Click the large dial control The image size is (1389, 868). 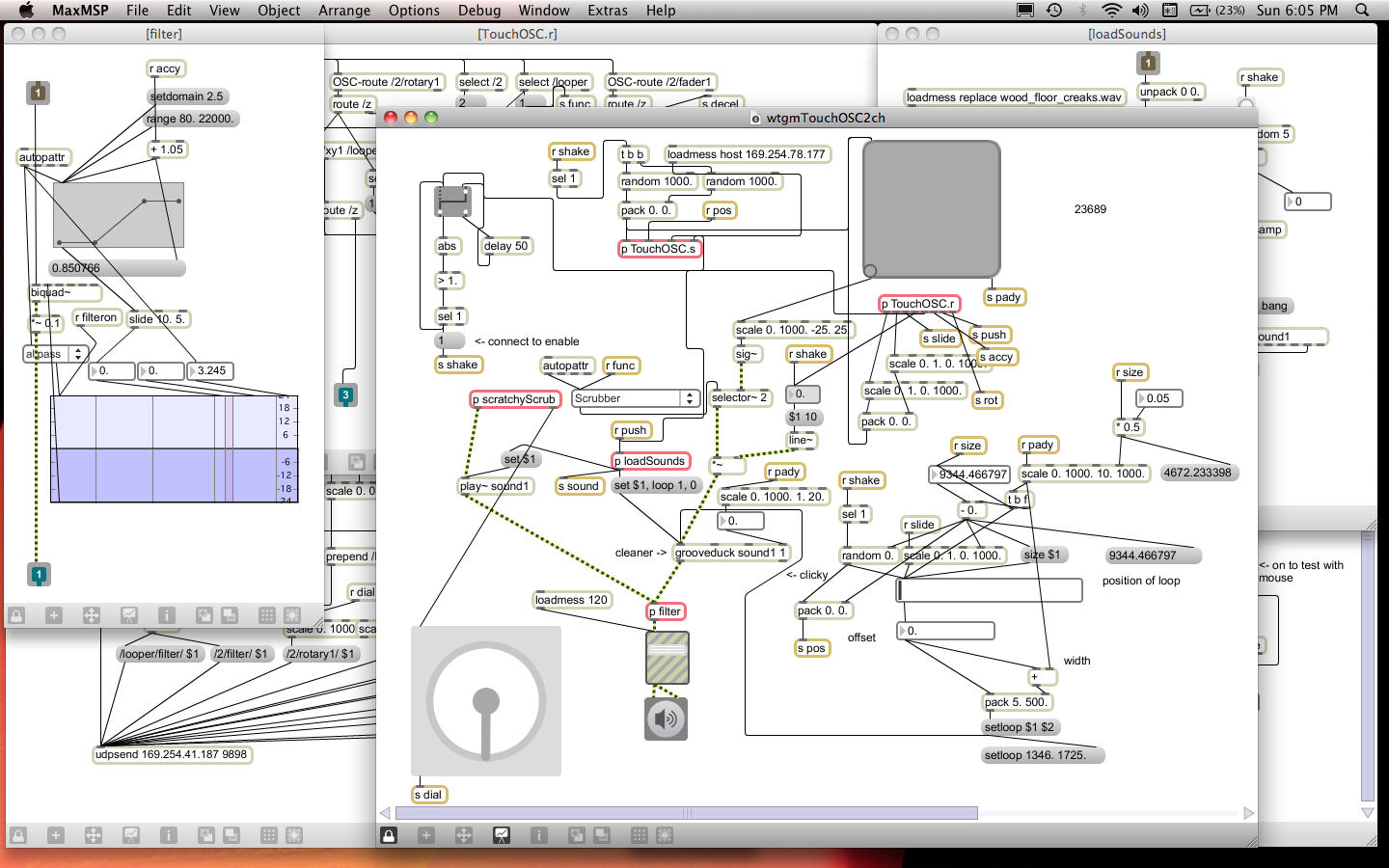[486, 701]
